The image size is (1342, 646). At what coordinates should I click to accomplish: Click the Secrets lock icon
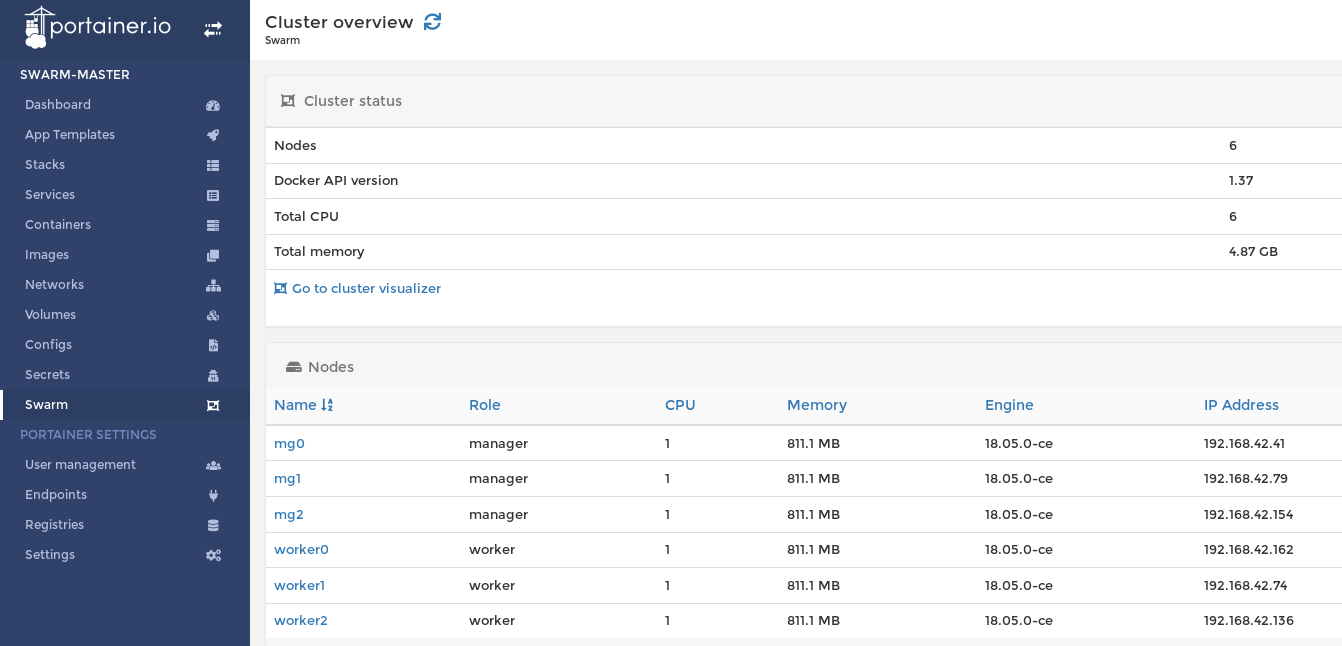tap(213, 375)
